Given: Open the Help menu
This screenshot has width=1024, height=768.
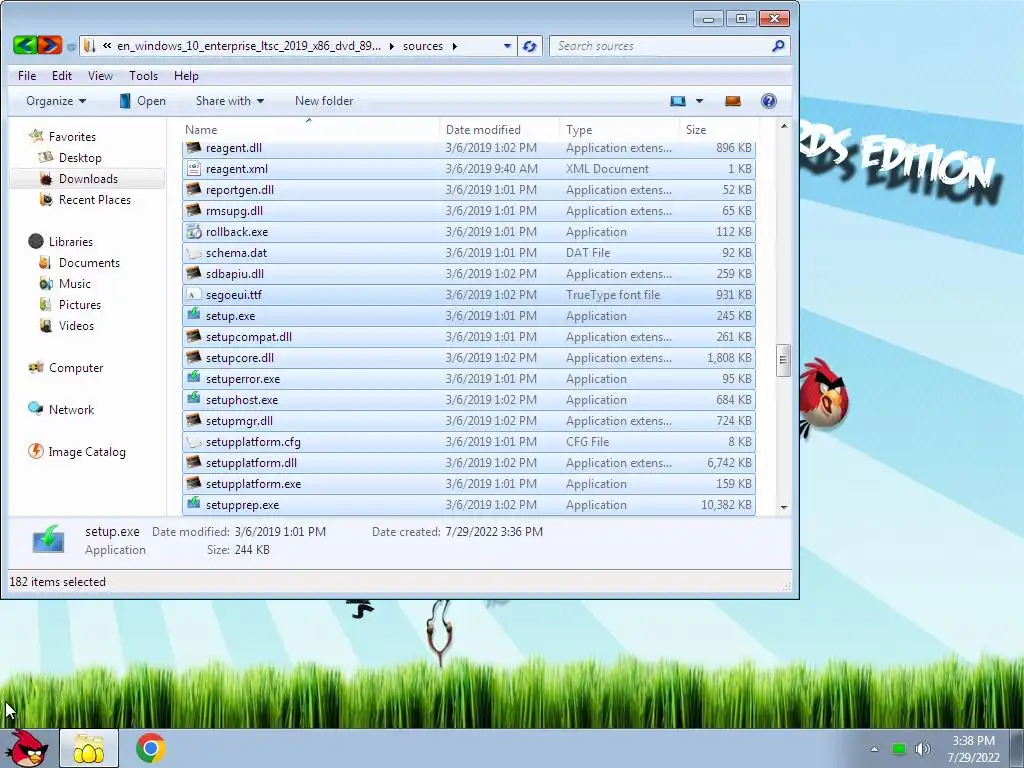Looking at the screenshot, I should click(186, 76).
